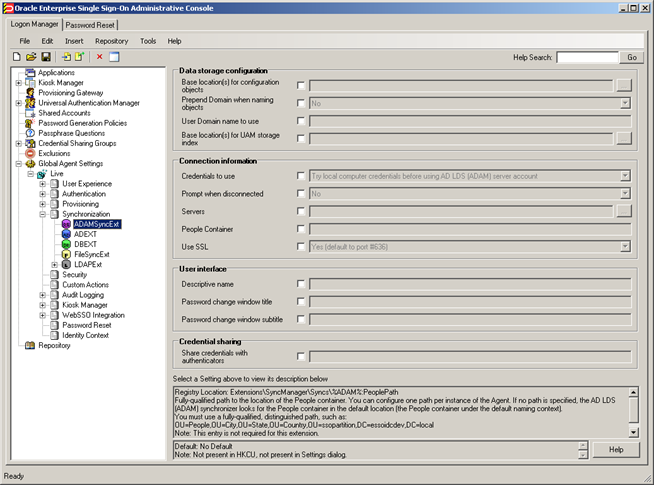Click the blue ADEXT icon
This screenshot has width=654, height=485.
[66, 234]
